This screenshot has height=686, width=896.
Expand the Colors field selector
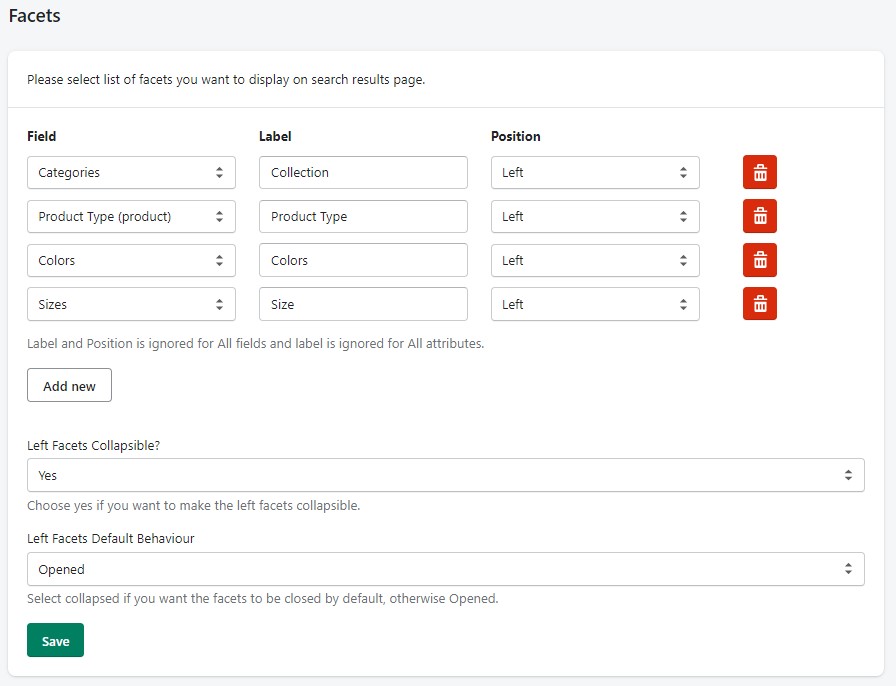coord(131,261)
